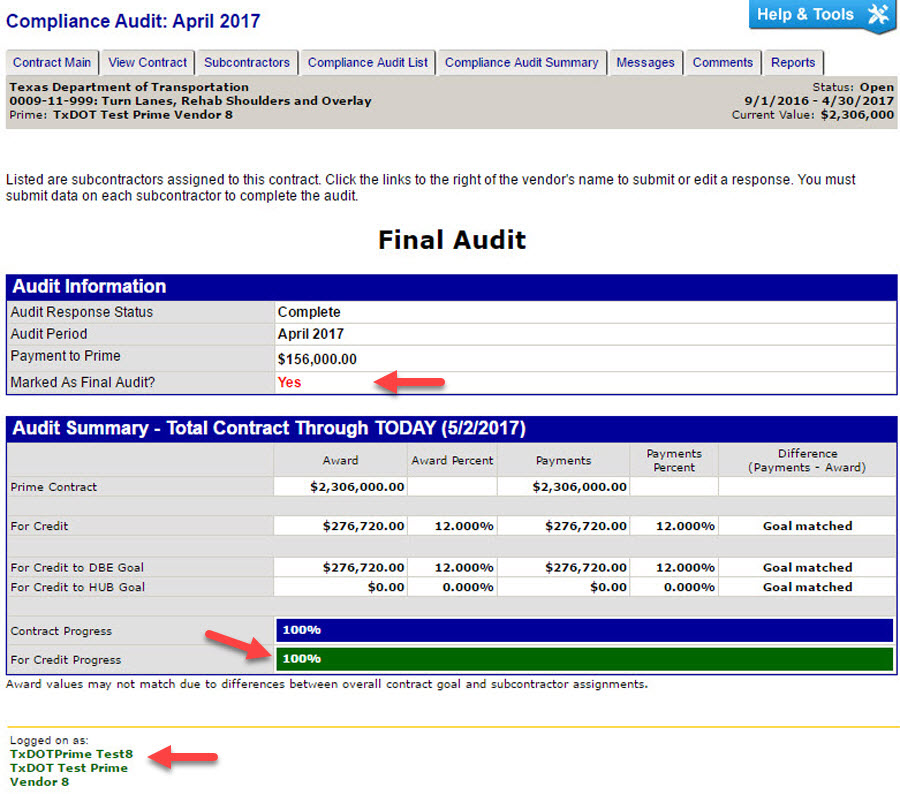Click the Goal matched cell for DBE Goal

[807, 567]
